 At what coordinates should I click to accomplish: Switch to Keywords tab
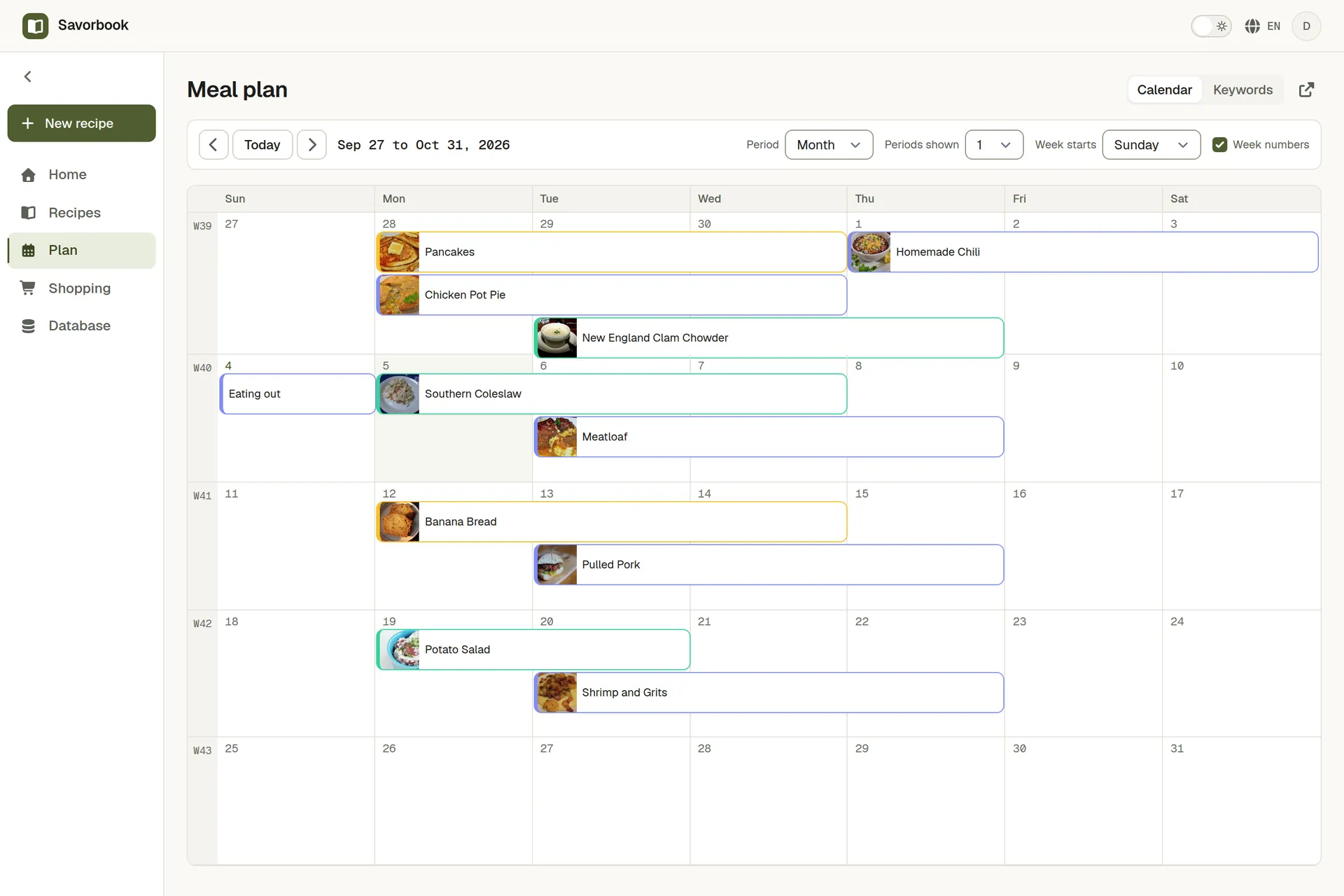pos(1242,90)
